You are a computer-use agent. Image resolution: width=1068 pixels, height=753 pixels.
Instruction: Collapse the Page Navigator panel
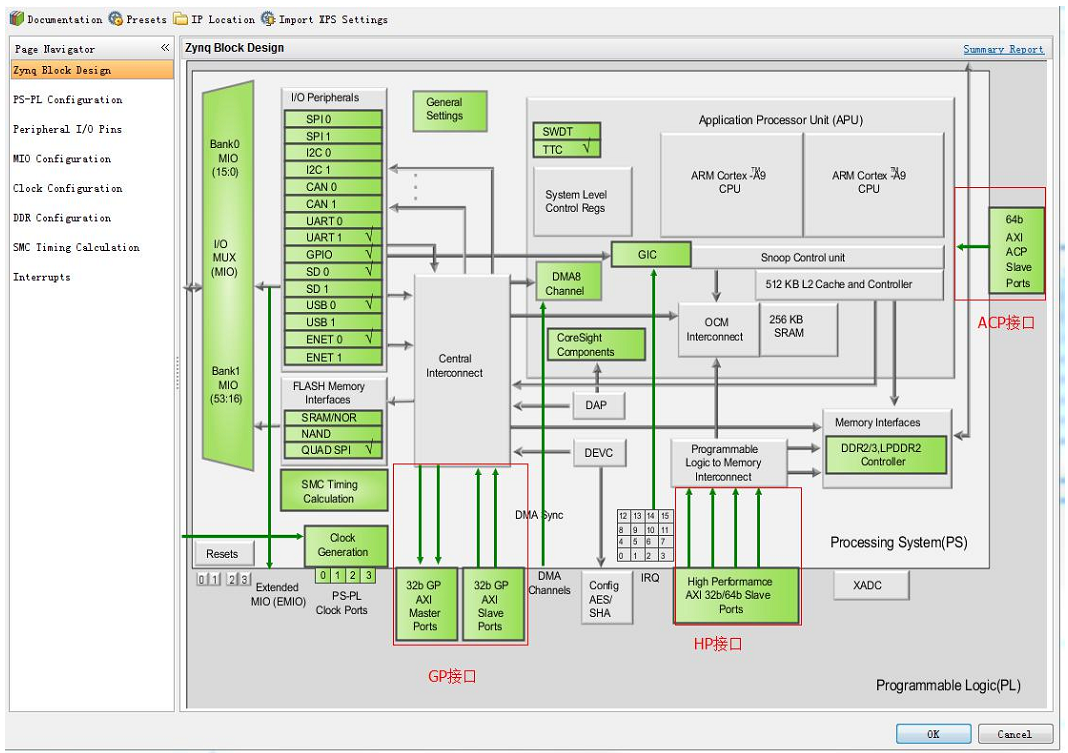point(165,48)
